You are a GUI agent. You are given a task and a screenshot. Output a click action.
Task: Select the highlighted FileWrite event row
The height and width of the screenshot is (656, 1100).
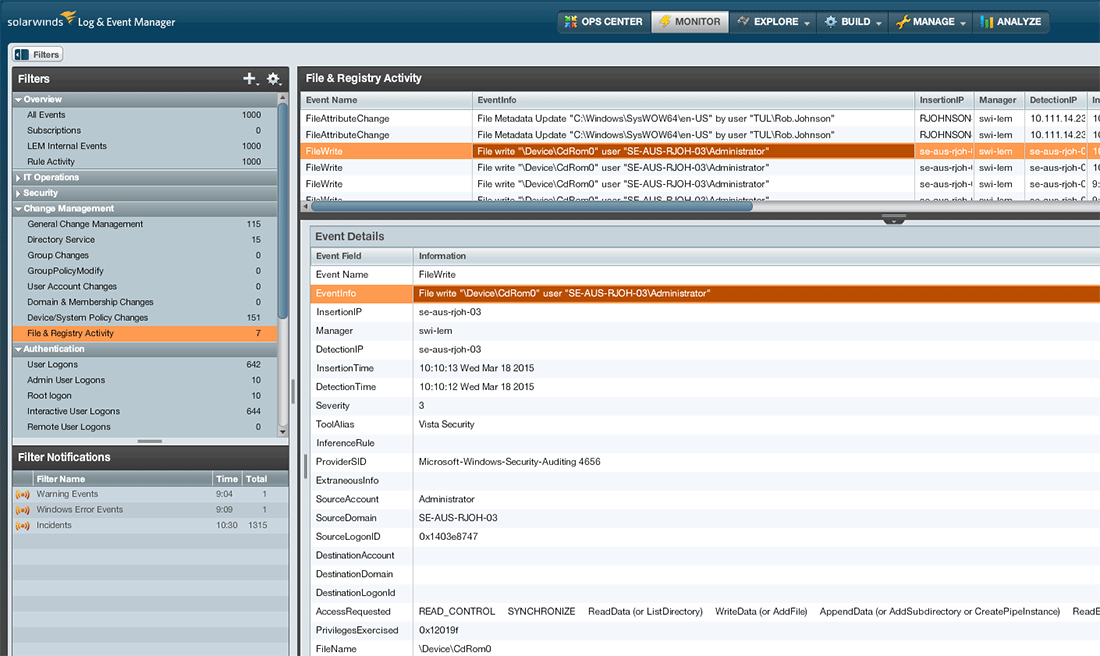click(700, 151)
